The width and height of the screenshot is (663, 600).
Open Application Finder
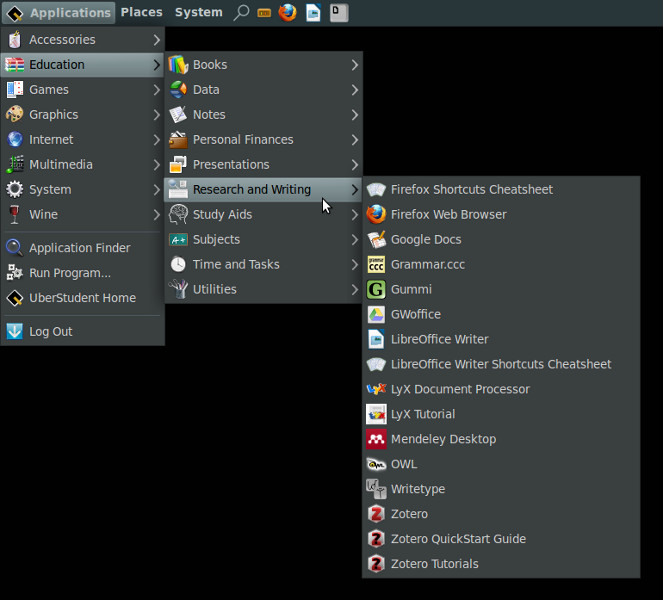(x=79, y=248)
